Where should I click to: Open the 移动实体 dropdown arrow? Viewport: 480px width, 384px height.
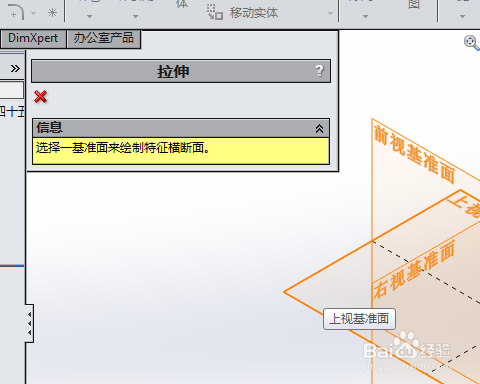pos(330,13)
